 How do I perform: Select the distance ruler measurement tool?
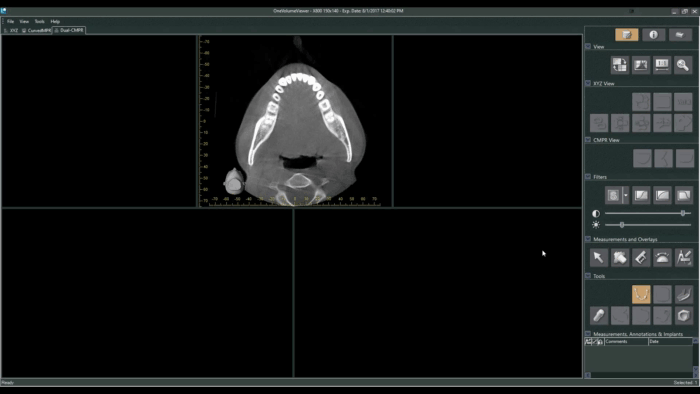pyautogui.click(x=641, y=257)
